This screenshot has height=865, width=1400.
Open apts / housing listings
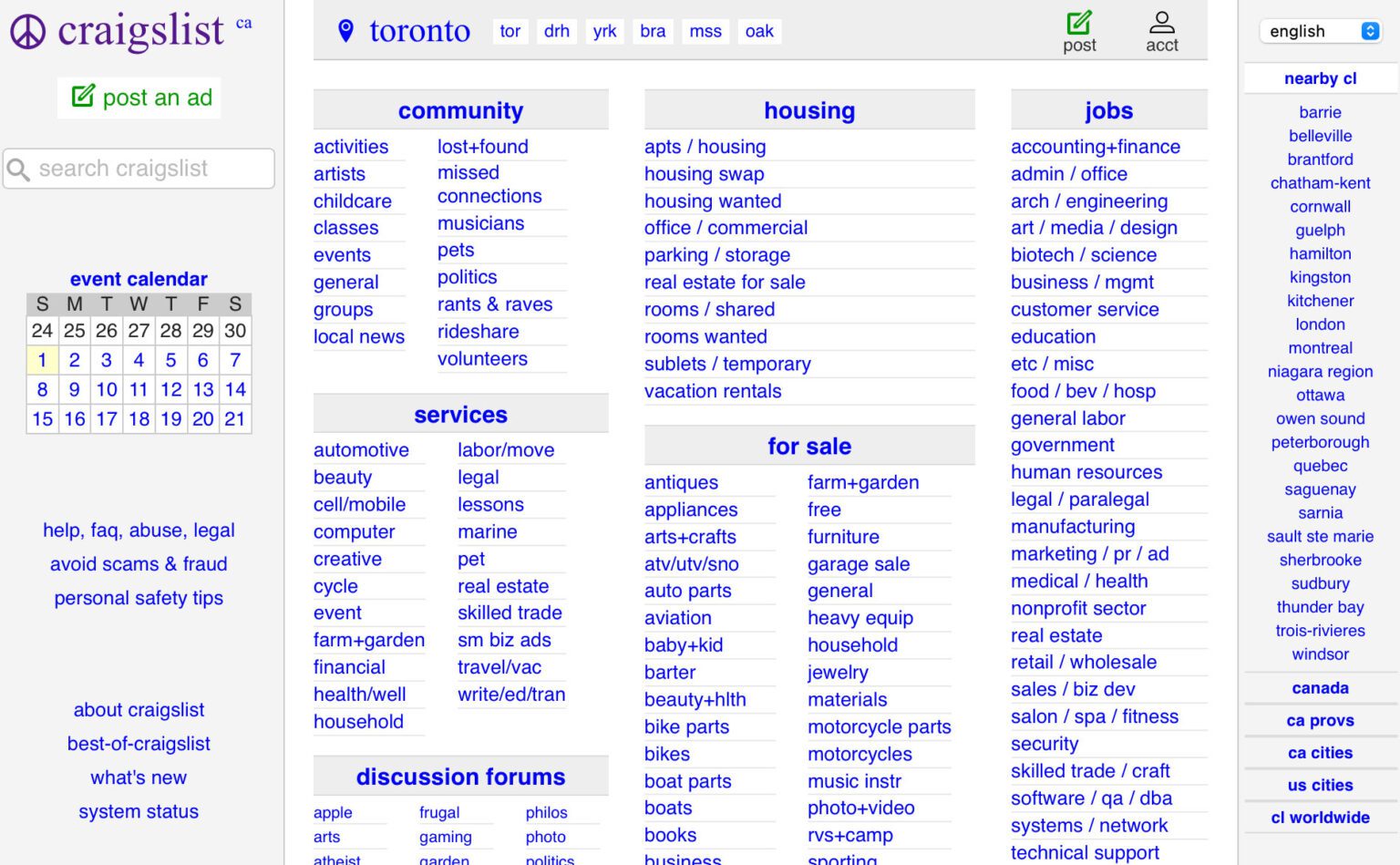pyautogui.click(x=705, y=147)
